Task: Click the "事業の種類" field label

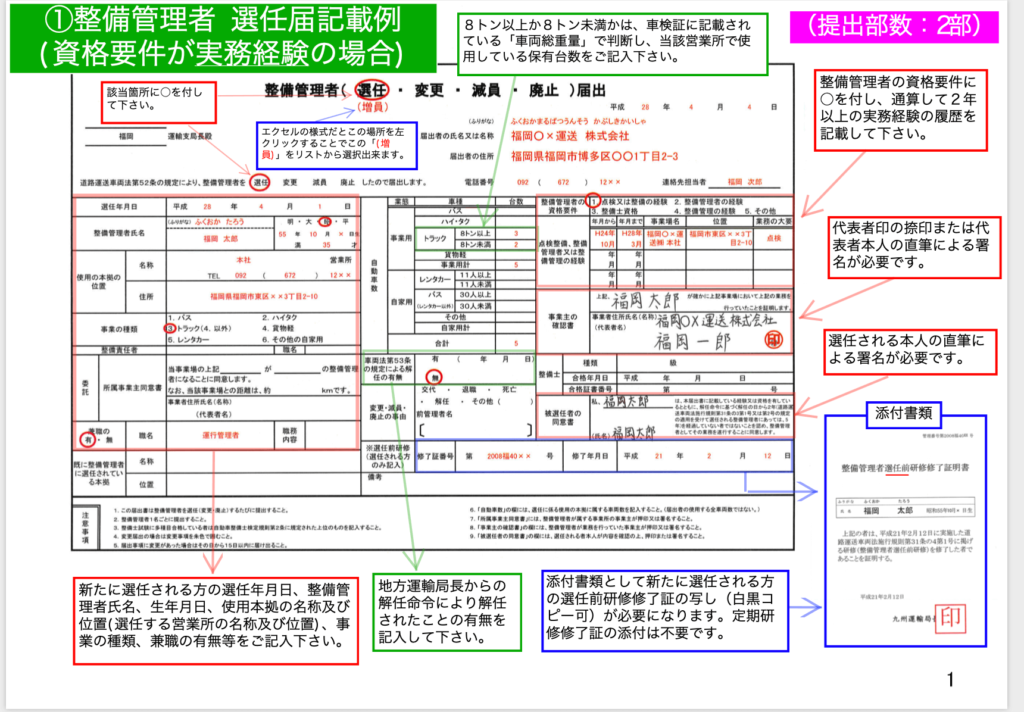Action: point(119,329)
